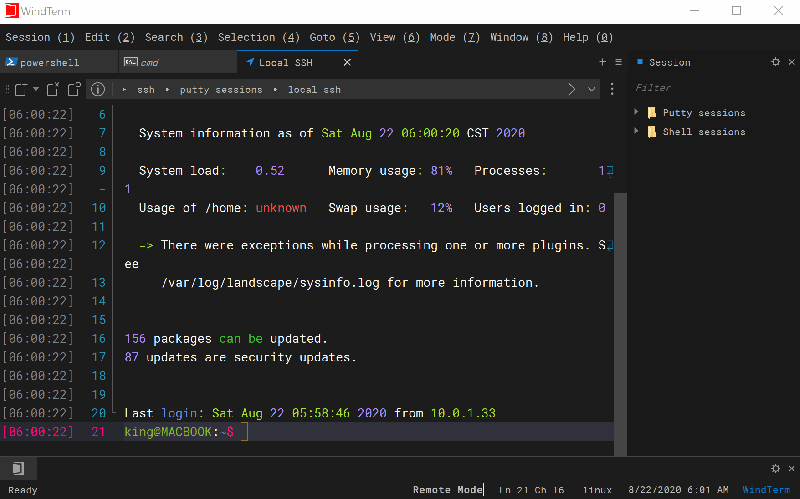Close the Local SSH tab
This screenshot has width=800, height=499.
[x=347, y=62]
